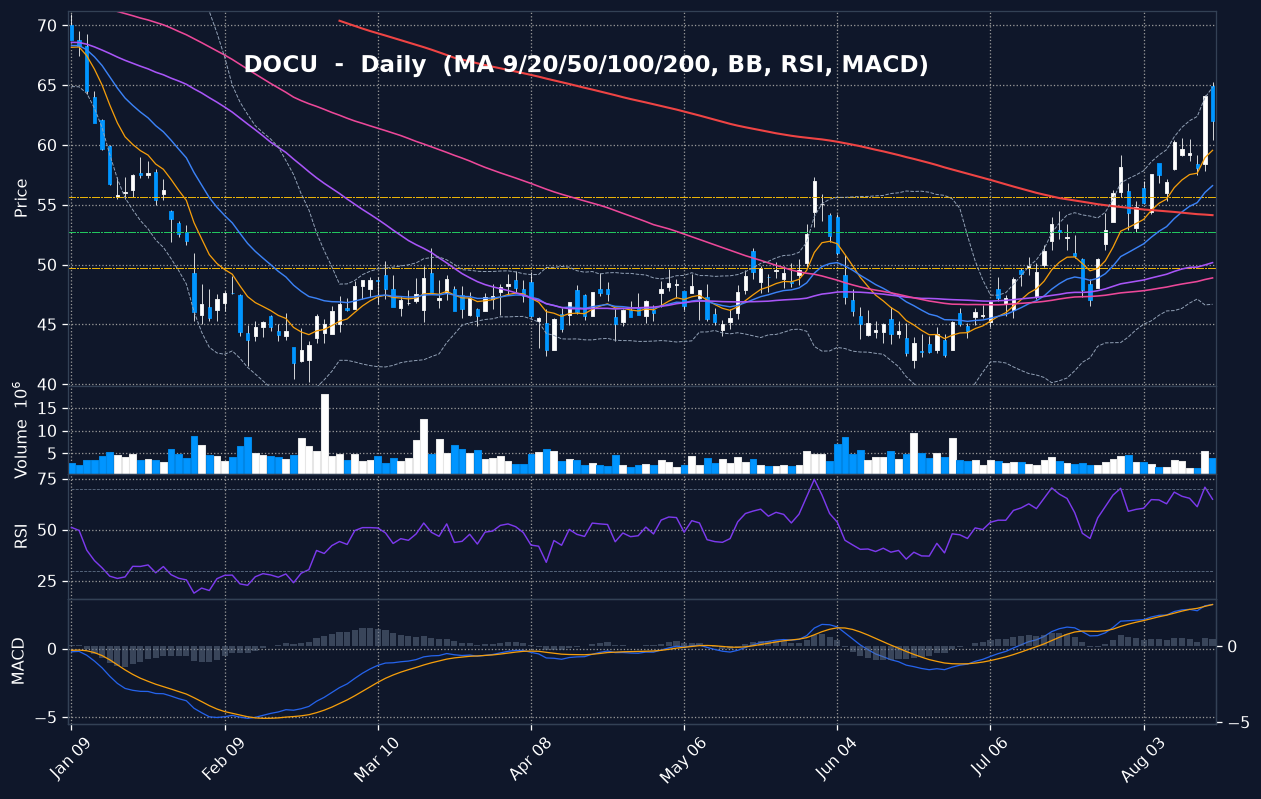Click the volume tick 15

pos(48,408)
